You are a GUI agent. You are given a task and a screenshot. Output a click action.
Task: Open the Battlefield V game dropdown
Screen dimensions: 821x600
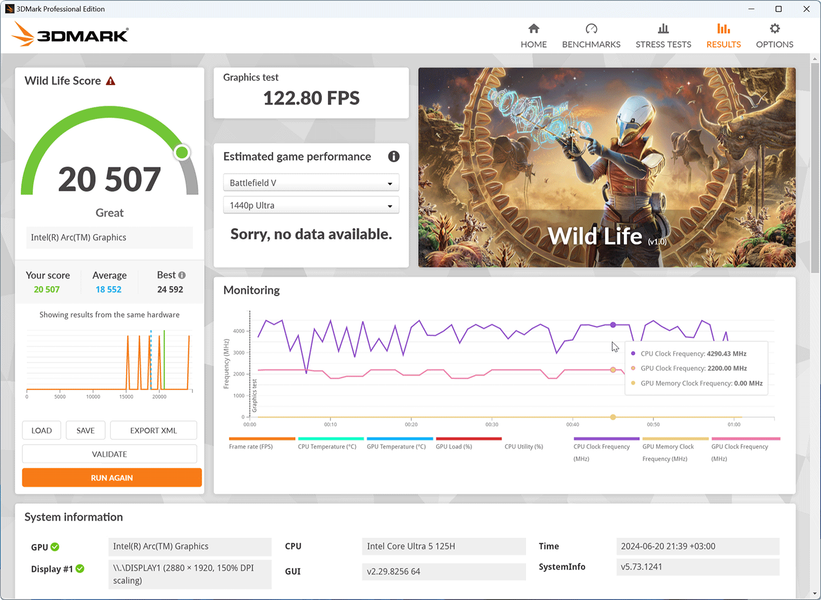[x=311, y=183]
